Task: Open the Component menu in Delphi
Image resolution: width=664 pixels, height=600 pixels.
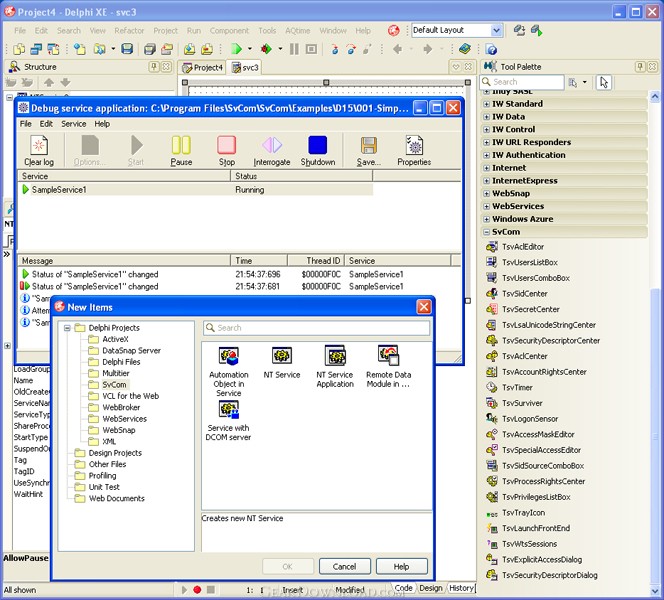Action: (229, 30)
